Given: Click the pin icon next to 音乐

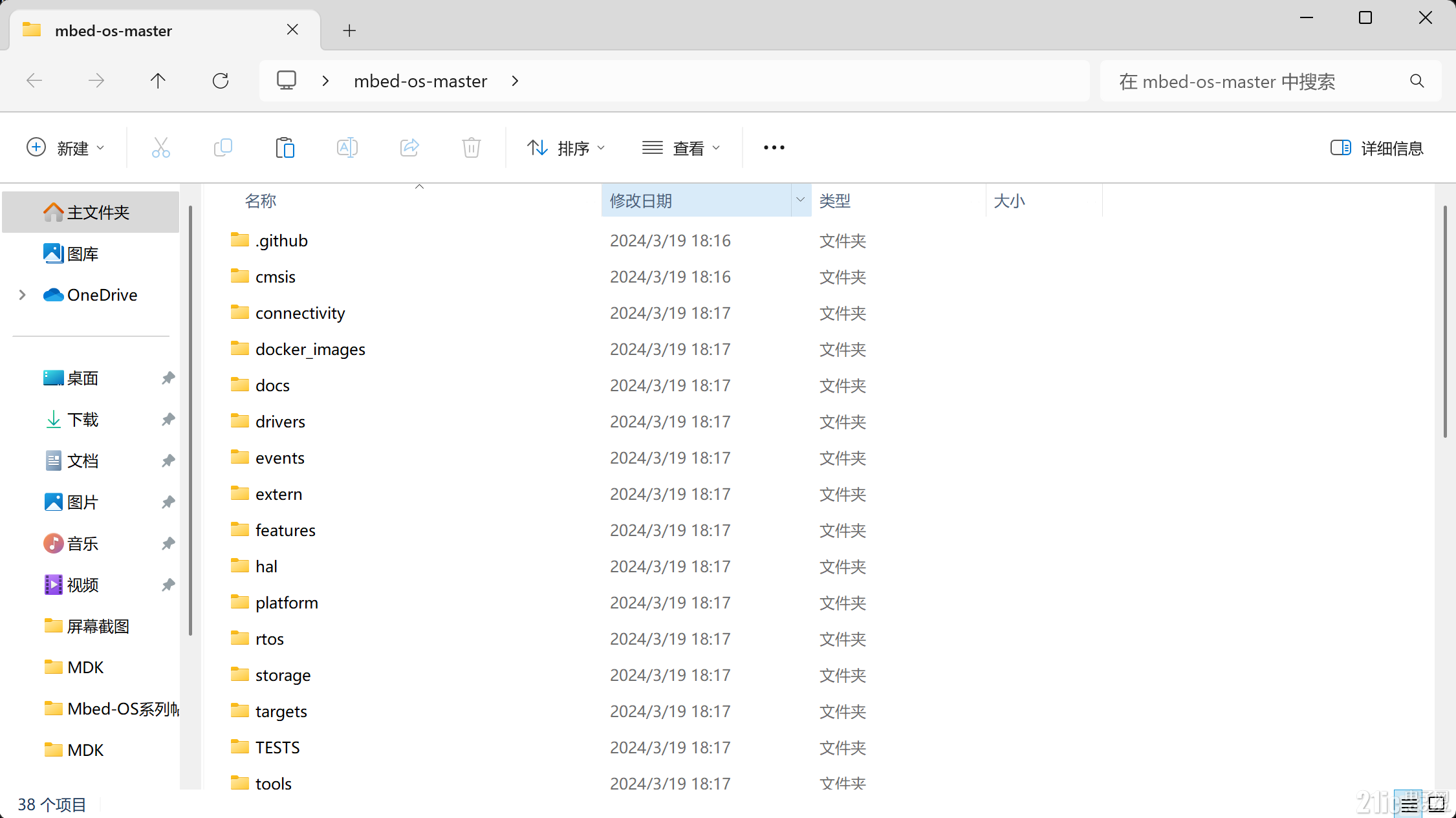Looking at the screenshot, I should [168, 543].
